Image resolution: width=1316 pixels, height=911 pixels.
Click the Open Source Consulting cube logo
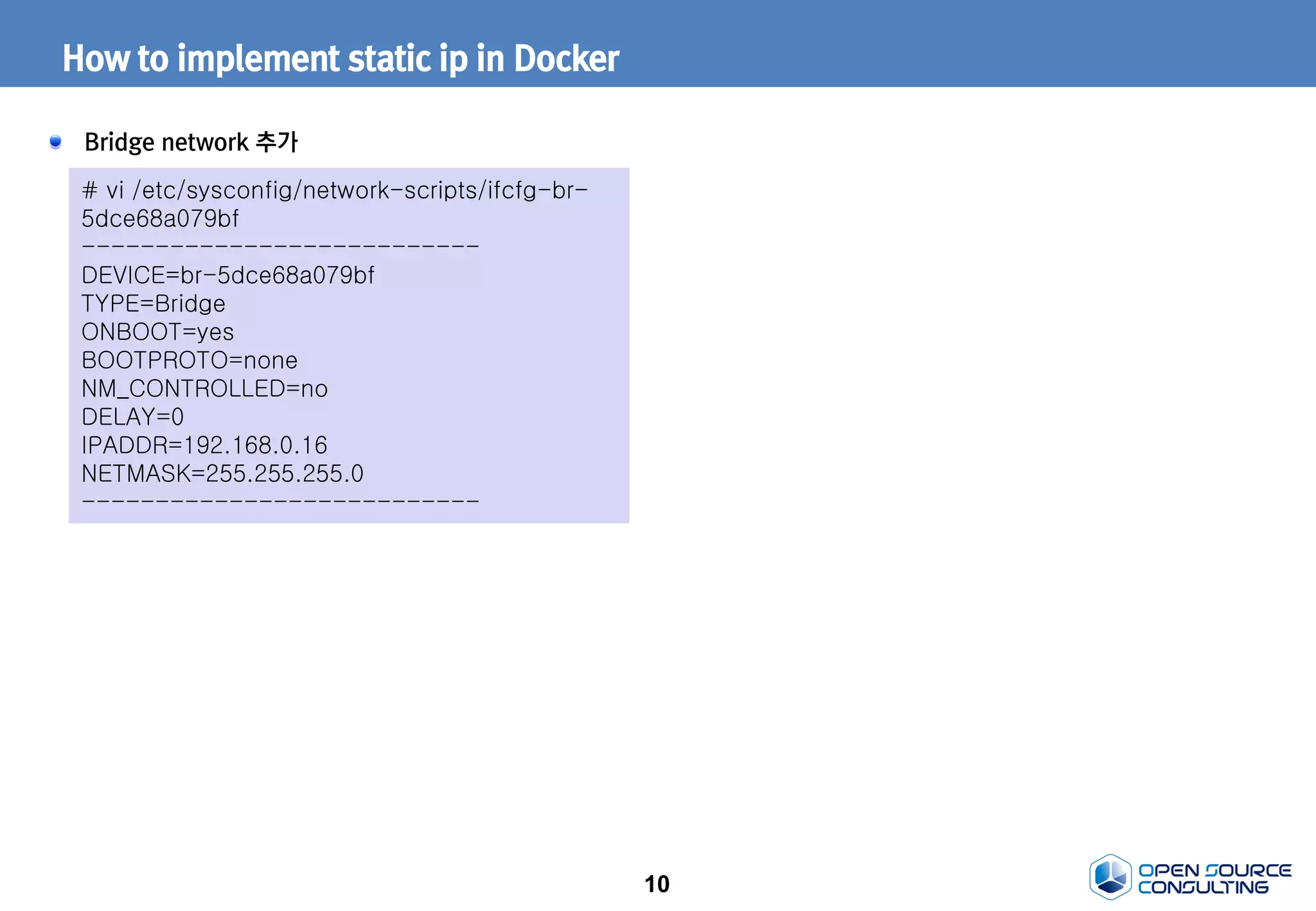pos(1110,877)
